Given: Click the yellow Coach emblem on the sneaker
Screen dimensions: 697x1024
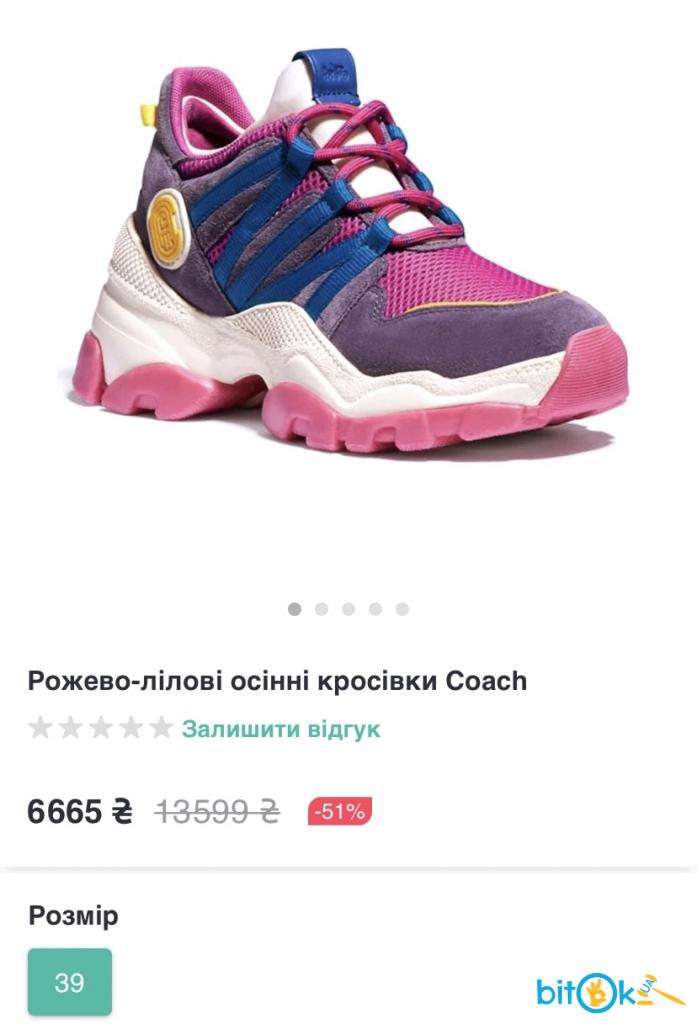Looking at the screenshot, I should (167, 226).
